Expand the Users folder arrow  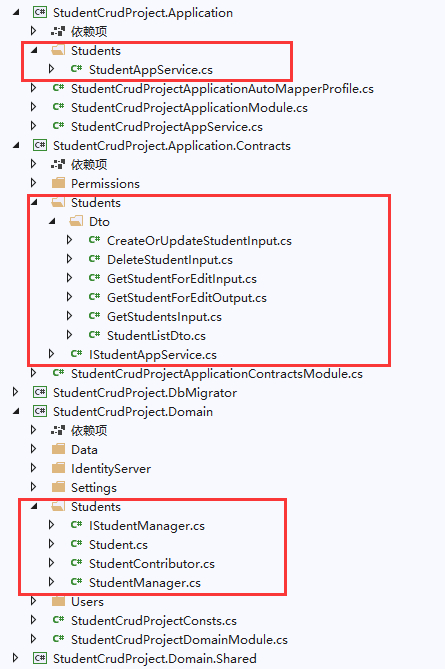click(34, 602)
